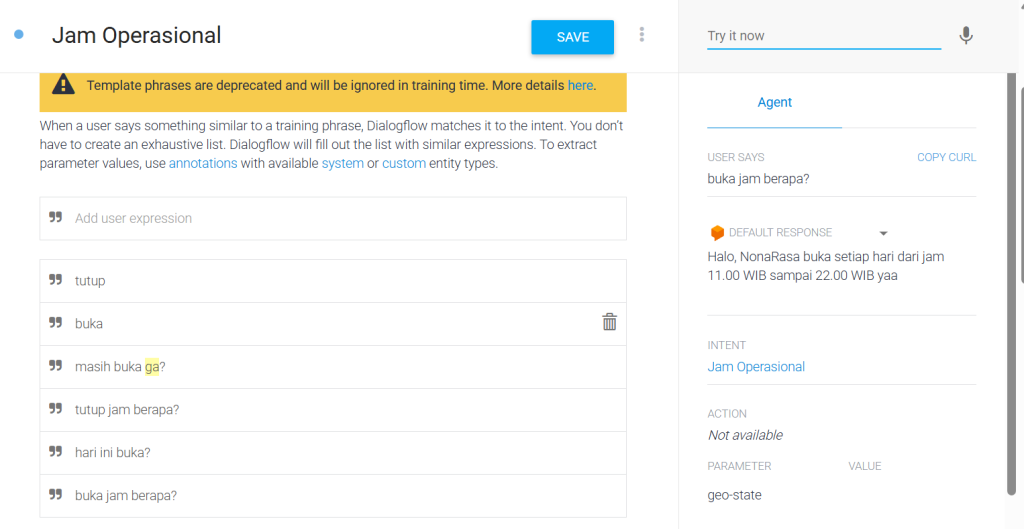The image size is (1024, 529).
Task: Open the annotations link
Action: 203,163
